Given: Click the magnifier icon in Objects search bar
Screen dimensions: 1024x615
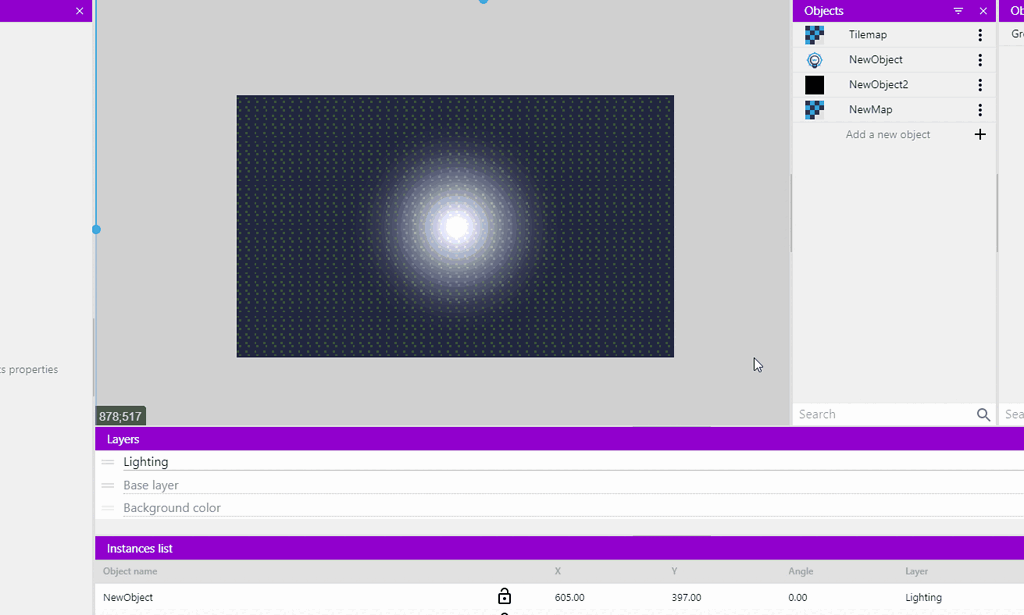Looking at the screenshot, I should pos(983,414).
